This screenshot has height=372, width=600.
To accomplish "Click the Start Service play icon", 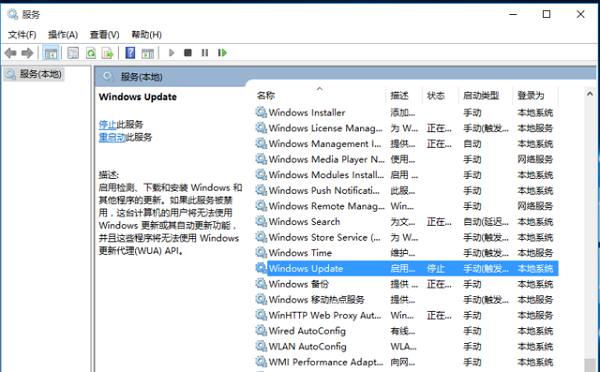I will [x=171, y=53].
